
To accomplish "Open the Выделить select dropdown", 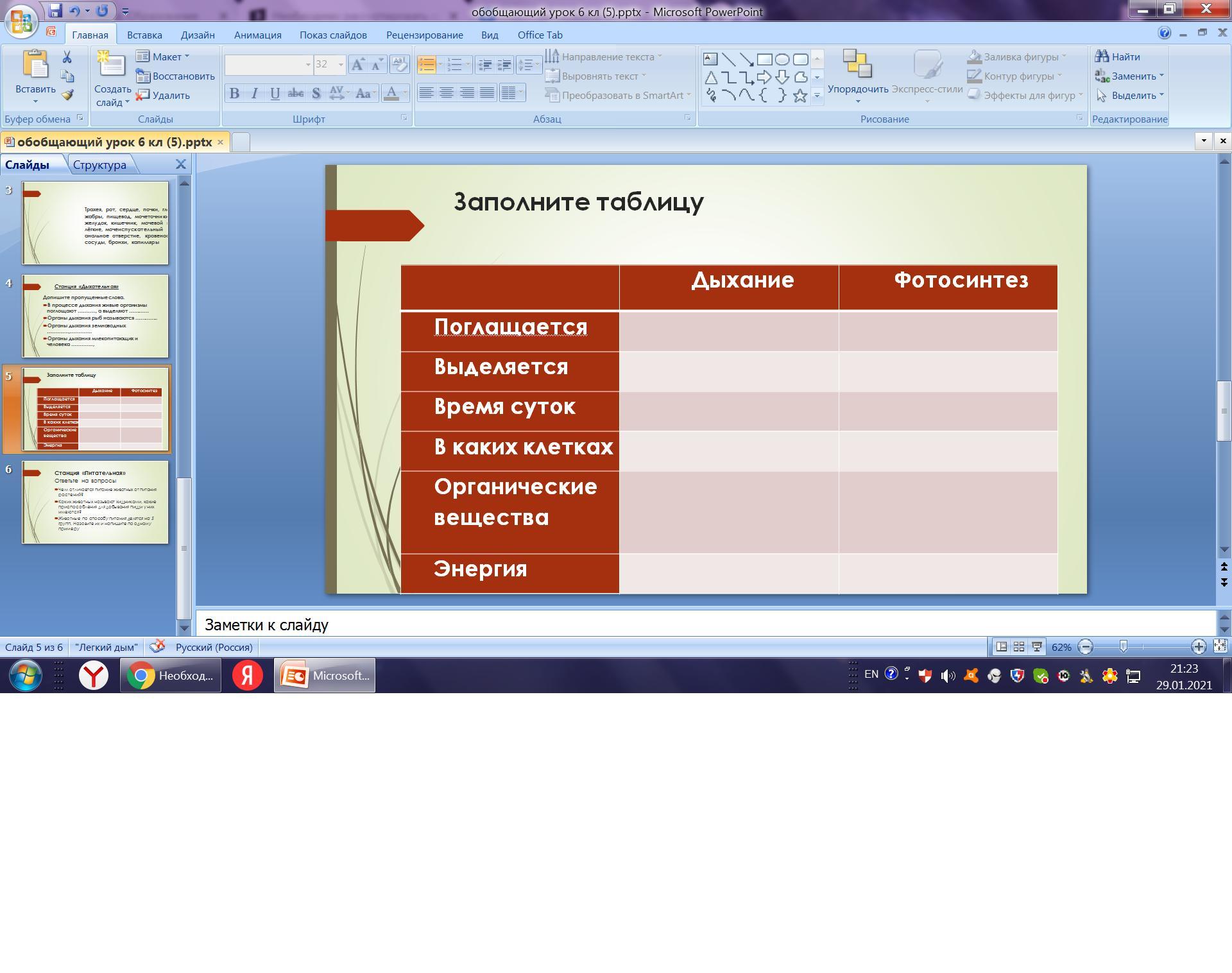I will click(1132, 95).
